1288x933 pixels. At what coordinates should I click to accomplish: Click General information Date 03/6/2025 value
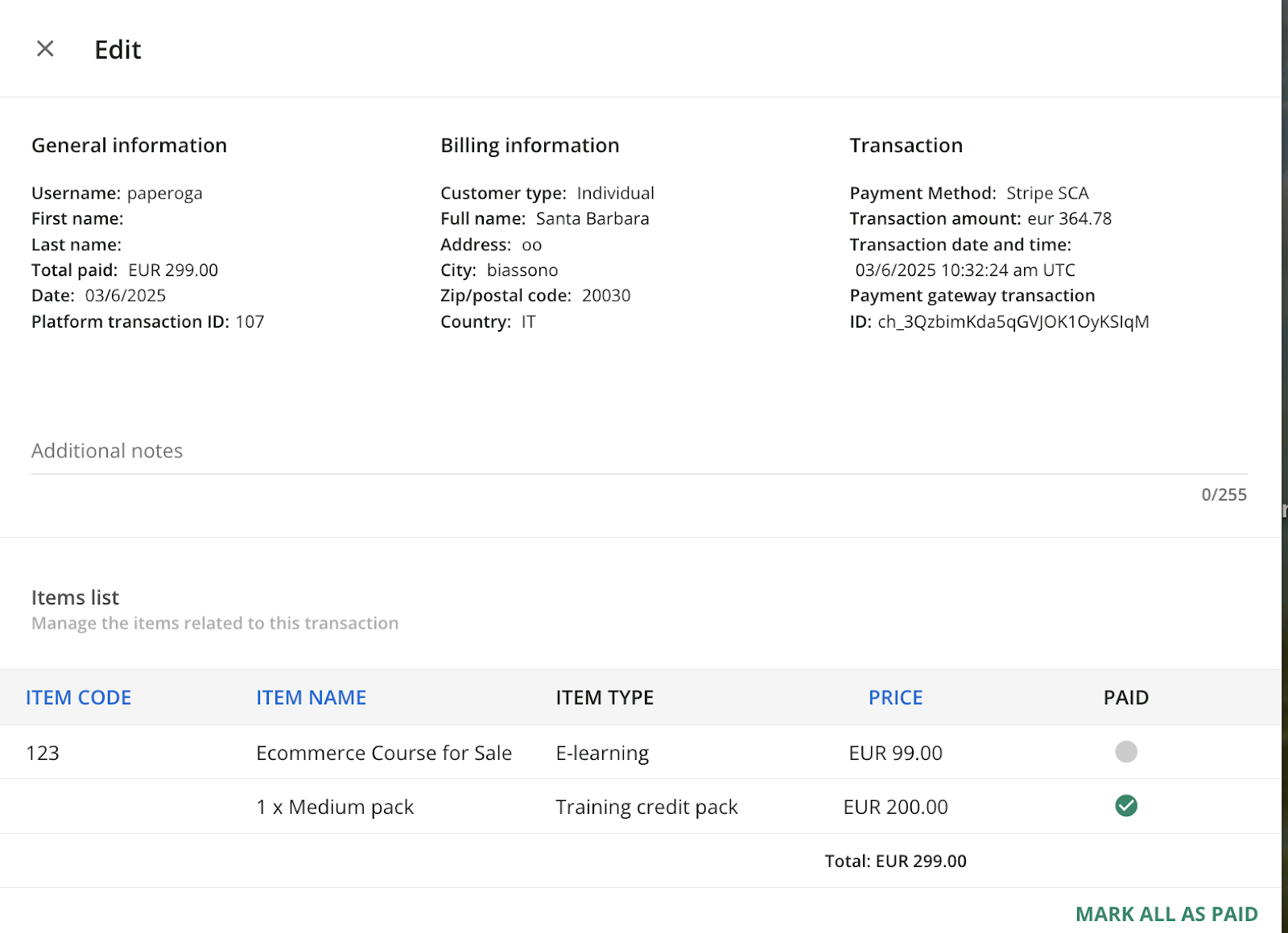[x=126, y=295]
